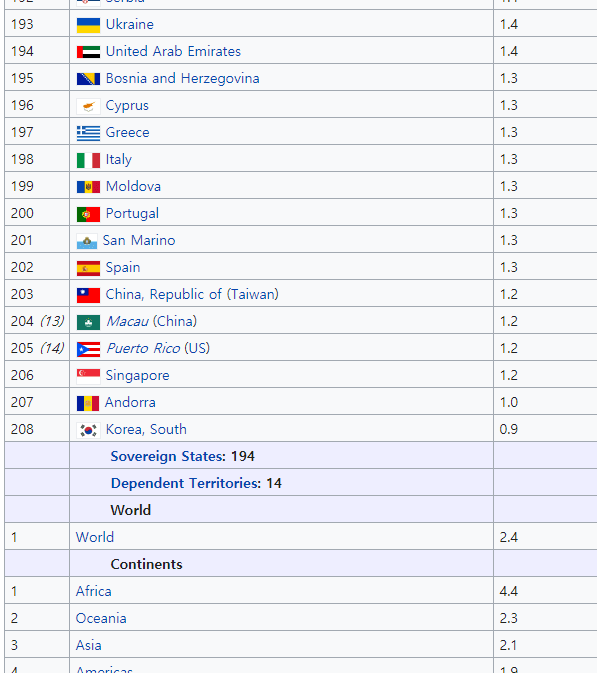Image resolution: width=597 pixels, height=673 pixels.
Task: Click the Ukraine flag icon
Action: click(88, 25)
